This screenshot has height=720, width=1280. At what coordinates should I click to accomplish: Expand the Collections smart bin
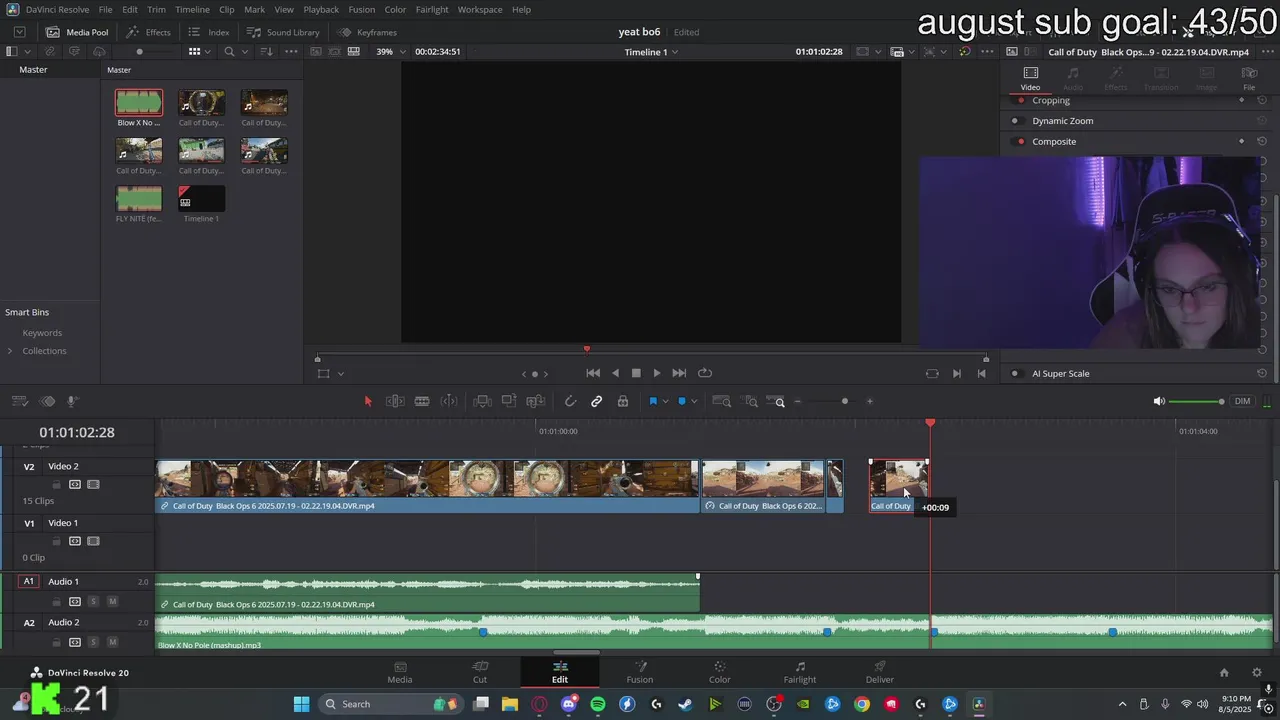tap(10, 351)
